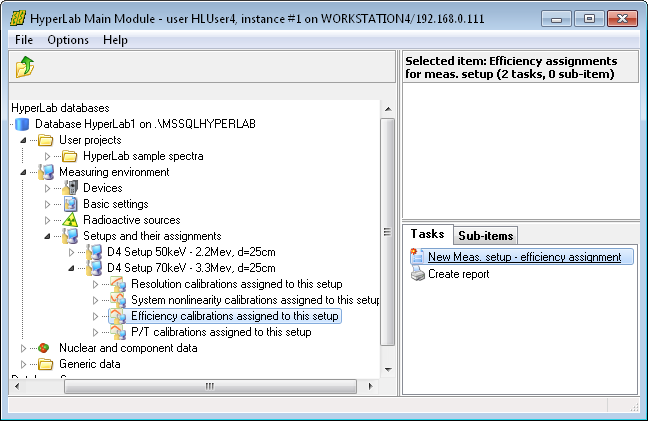648x421 pixels.
Task: Open the Options menu
Action: 68,40
